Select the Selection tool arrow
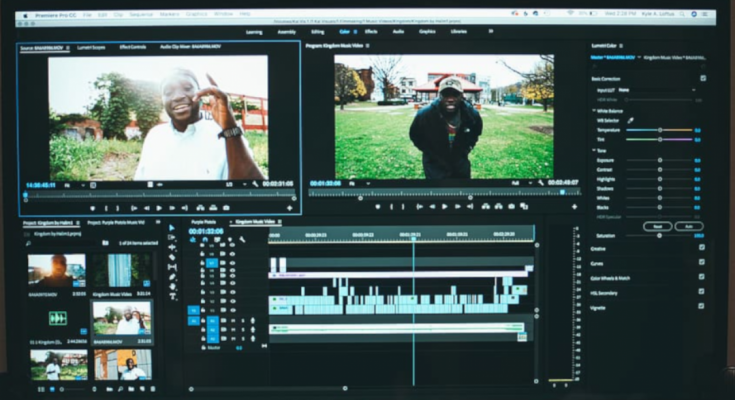The width and height of the screenshot is (735, 400). point(172,228)
